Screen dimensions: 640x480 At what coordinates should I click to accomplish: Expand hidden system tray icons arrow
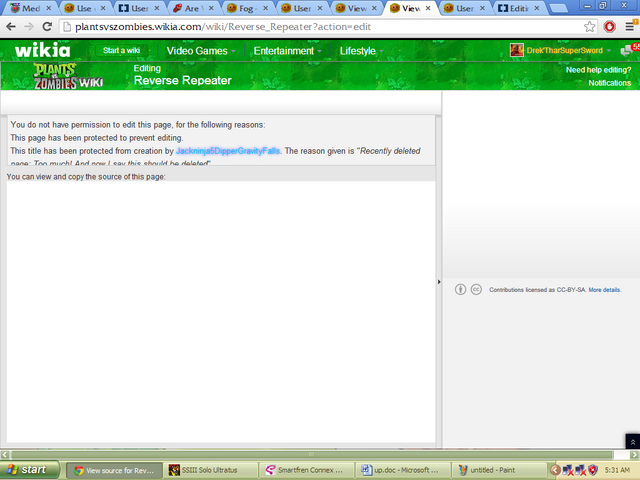pos(555,470)
